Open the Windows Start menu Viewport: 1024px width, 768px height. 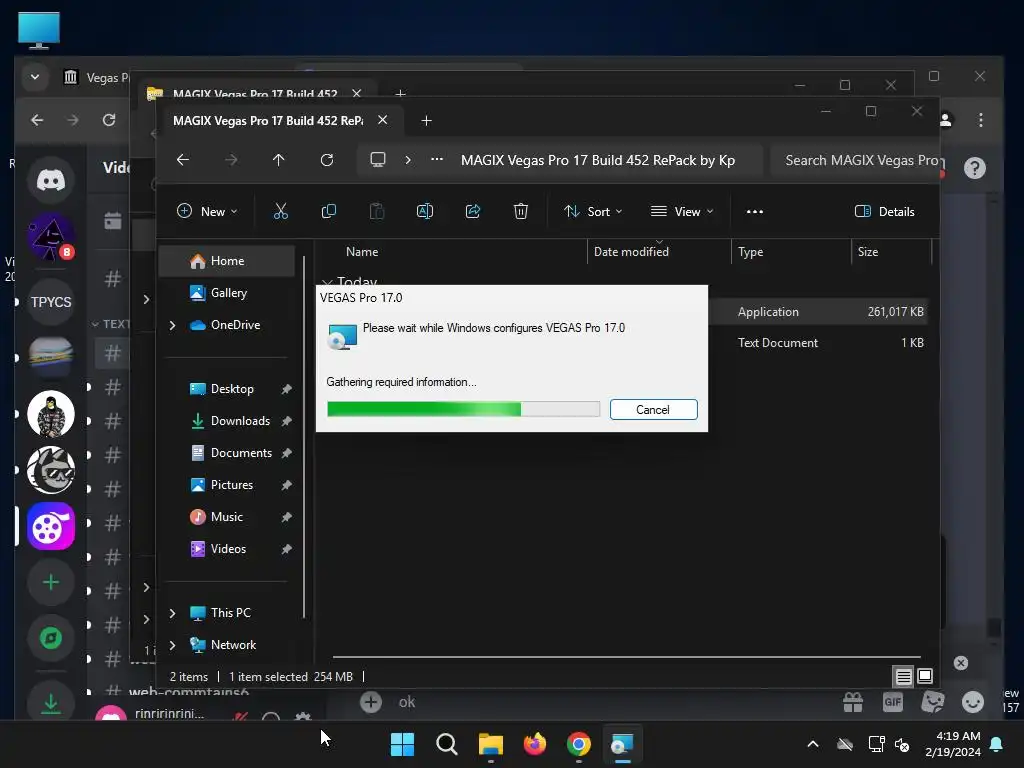(402, 744)
